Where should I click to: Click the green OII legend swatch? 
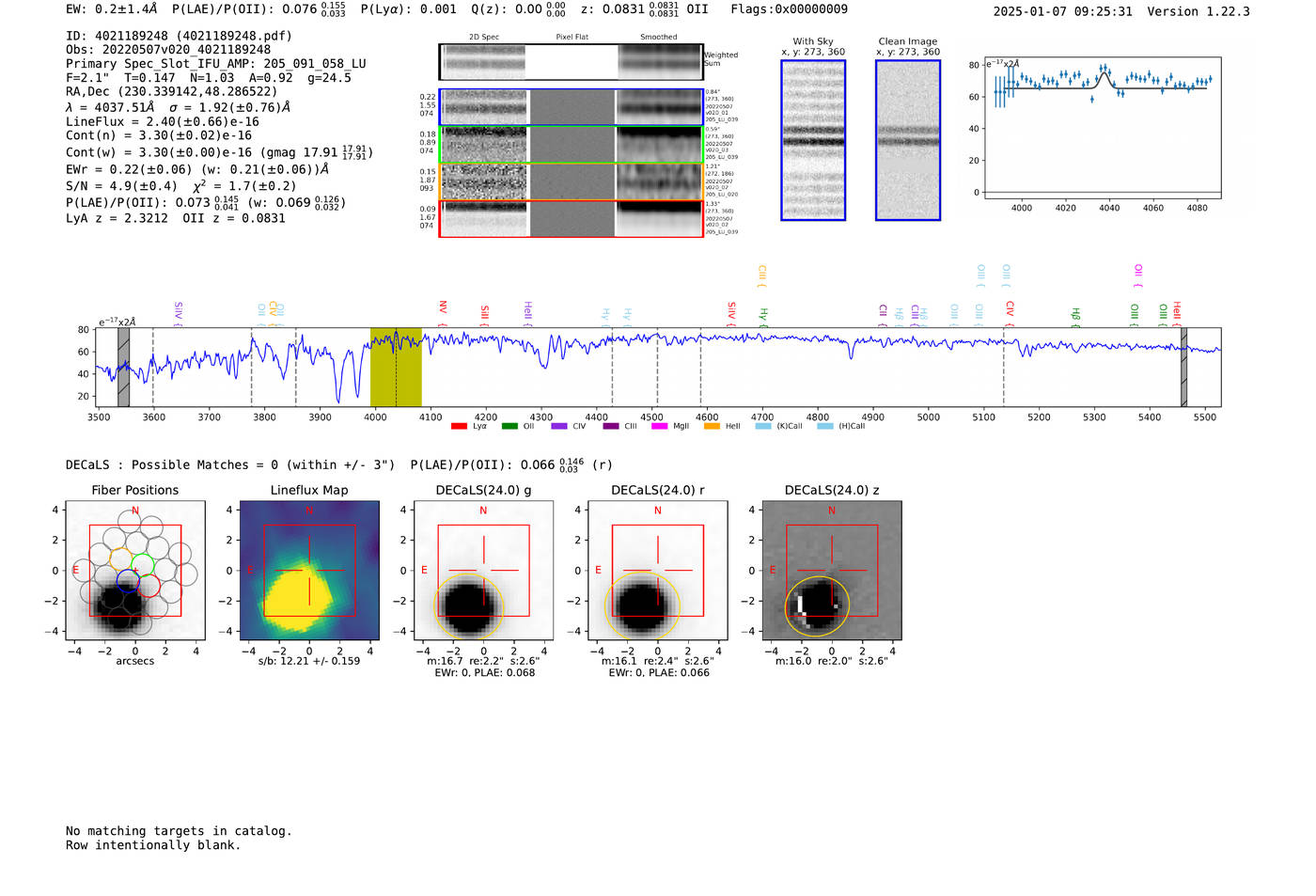[509, 426]
